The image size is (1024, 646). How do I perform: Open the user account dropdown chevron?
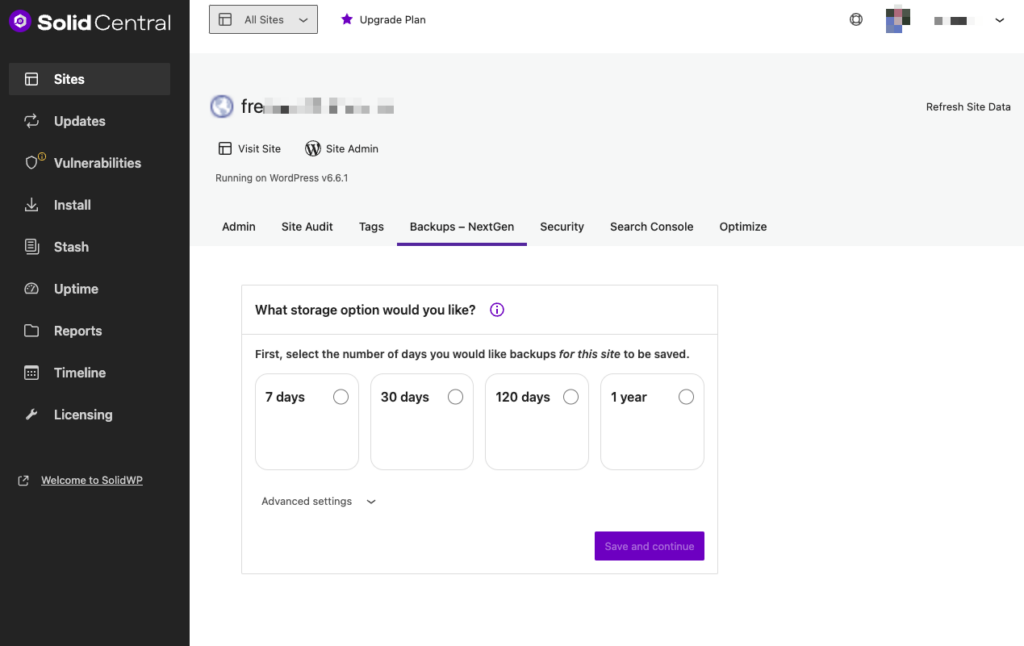999,20
